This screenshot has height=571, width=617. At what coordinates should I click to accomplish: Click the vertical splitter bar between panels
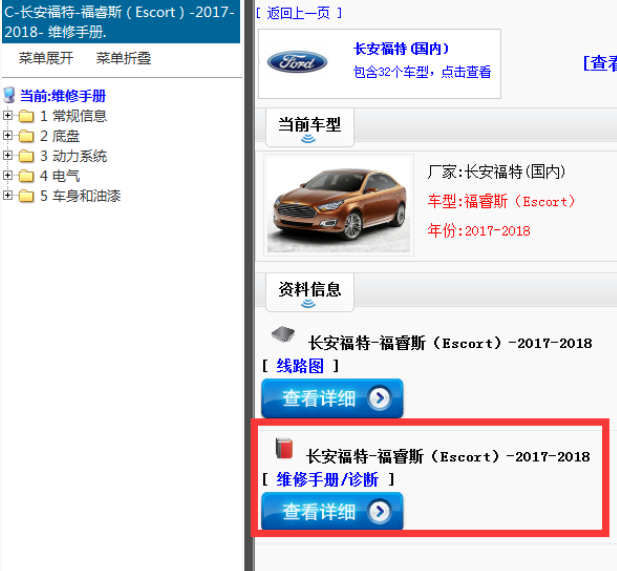tap(249, 285)
